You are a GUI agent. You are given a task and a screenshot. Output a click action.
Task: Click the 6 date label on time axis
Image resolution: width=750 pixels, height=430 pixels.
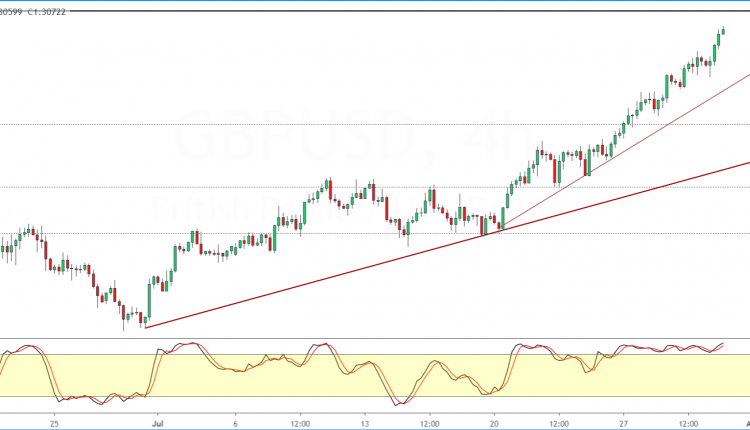click(235, 424)
